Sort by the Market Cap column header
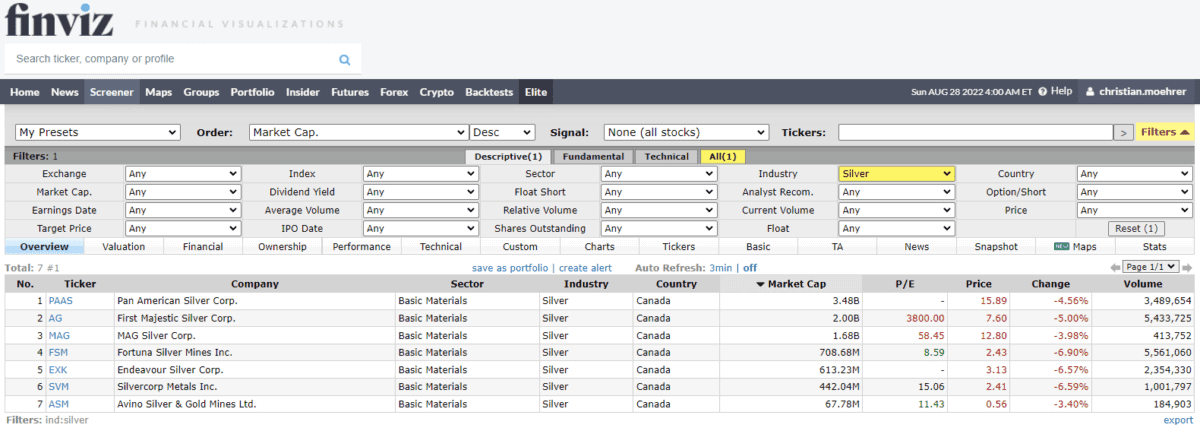 point(790,284)
